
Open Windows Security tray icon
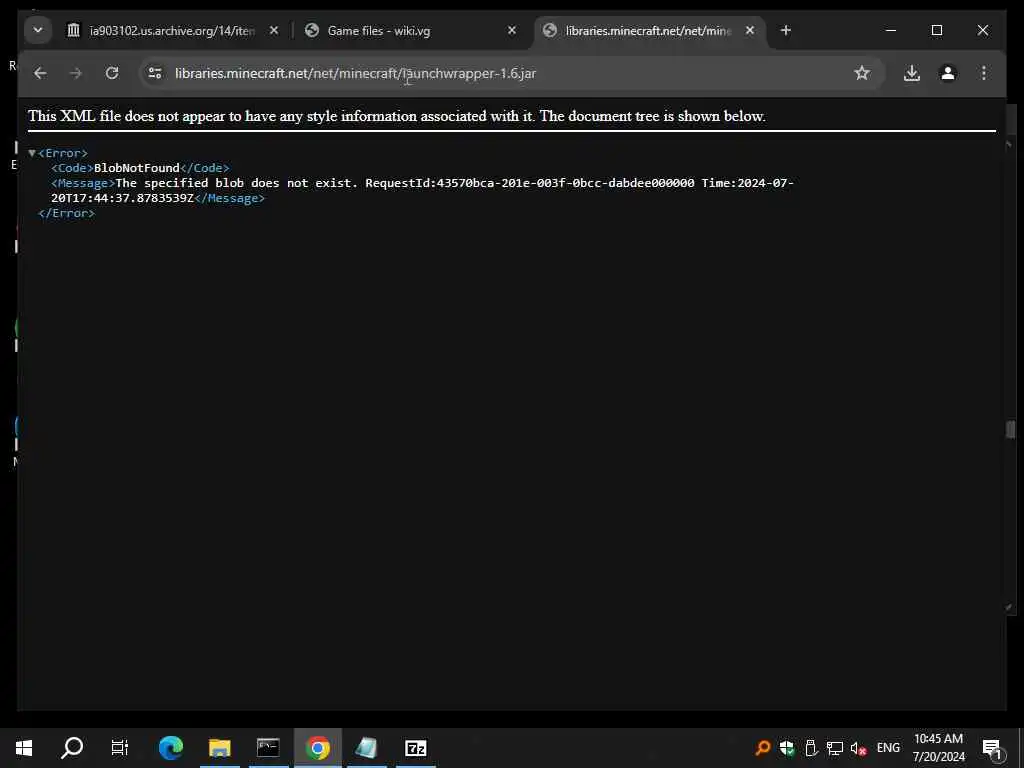787,748
